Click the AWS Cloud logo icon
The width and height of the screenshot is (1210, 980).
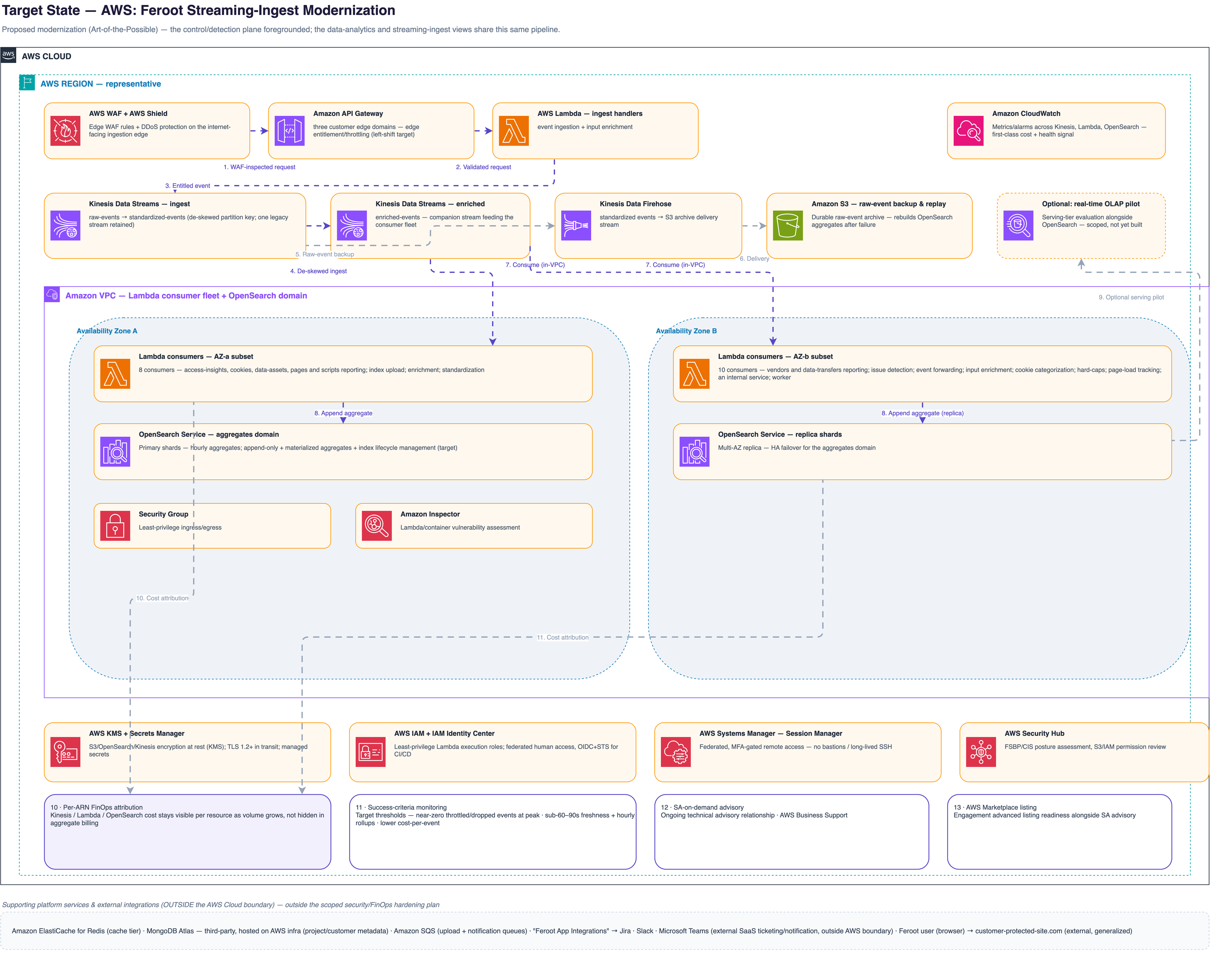8,55
